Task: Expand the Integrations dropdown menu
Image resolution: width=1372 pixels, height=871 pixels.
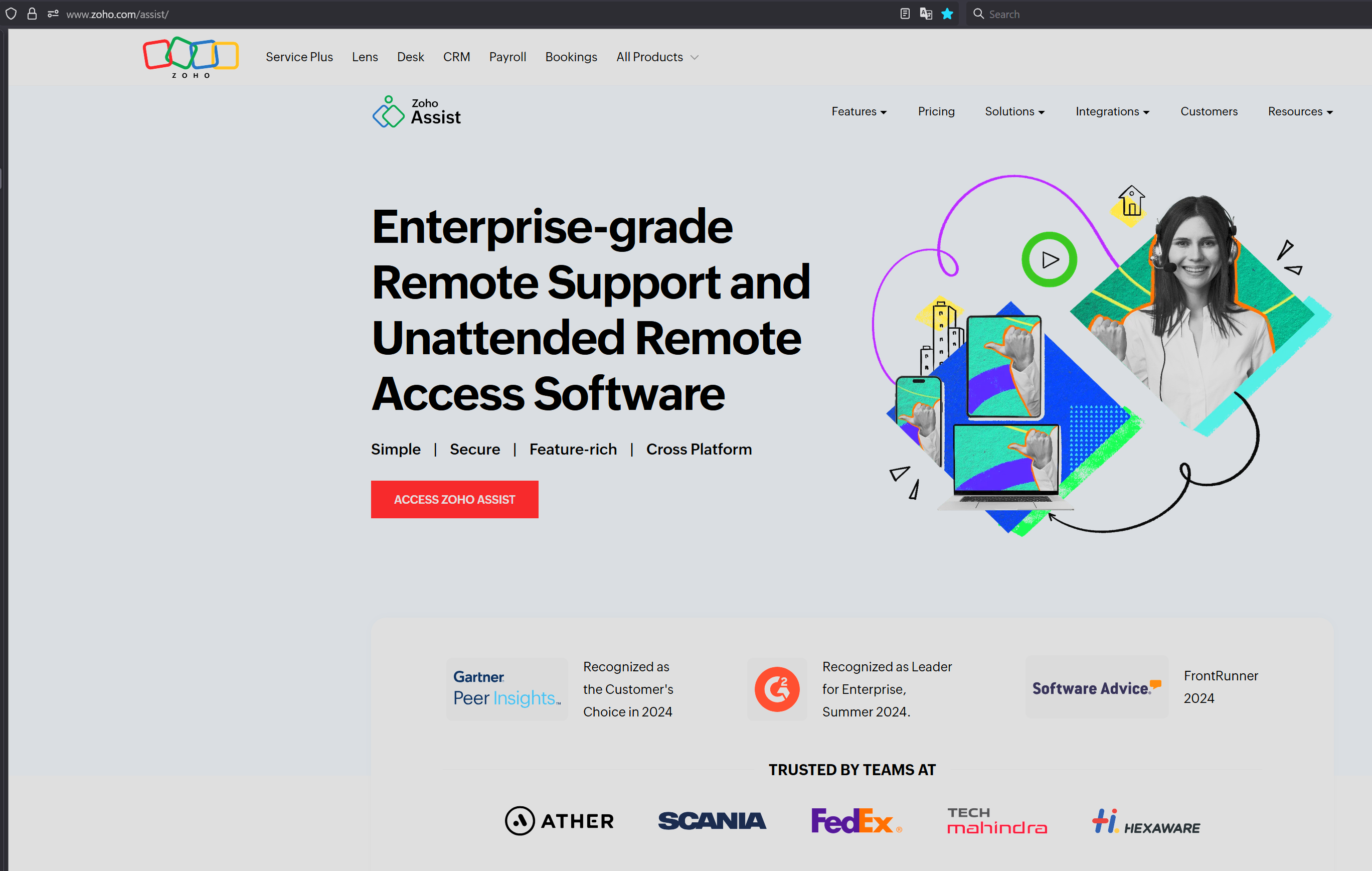Action: (1112, 112)
